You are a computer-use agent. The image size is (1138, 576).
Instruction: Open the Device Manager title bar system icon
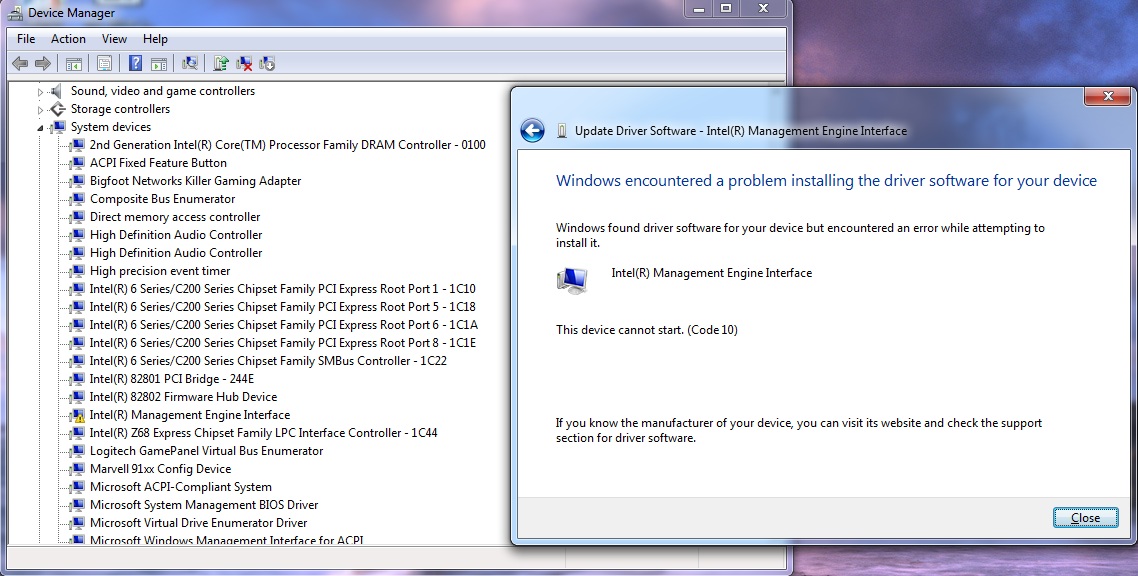click(x=15, y=12)
